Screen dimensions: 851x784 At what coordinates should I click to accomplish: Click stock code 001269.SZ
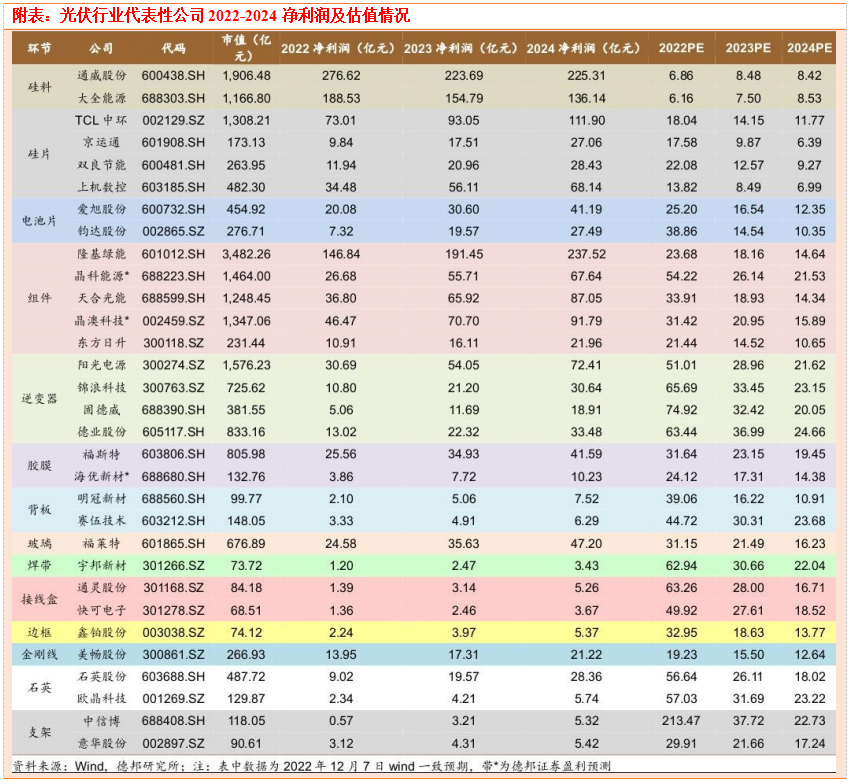(x=174, y=699)
